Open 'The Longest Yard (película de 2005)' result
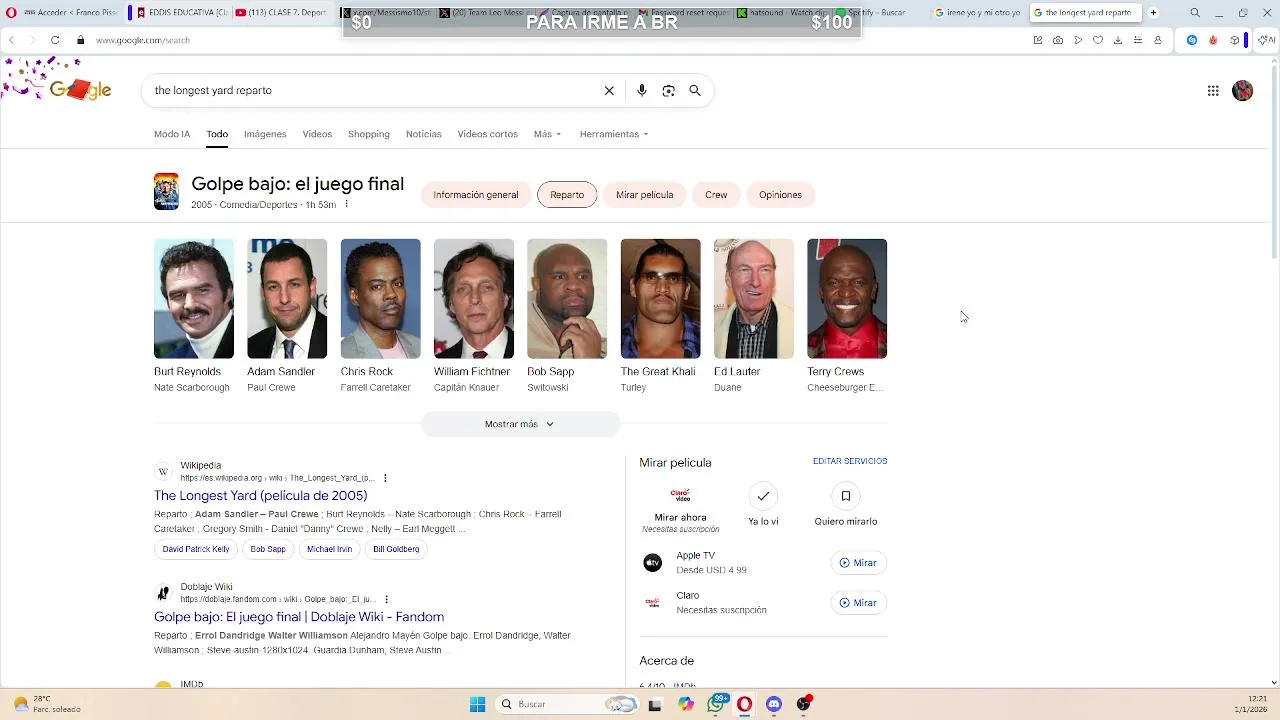This screenshot has width=1280, height=720. pos(261,496)
